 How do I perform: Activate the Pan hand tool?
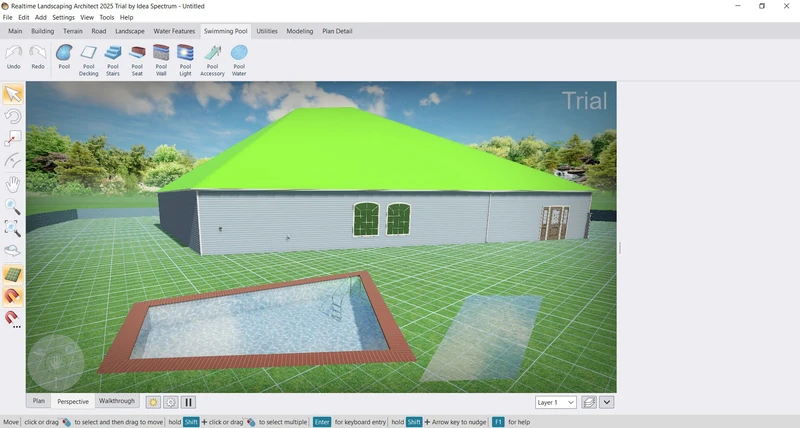point(13,184)
